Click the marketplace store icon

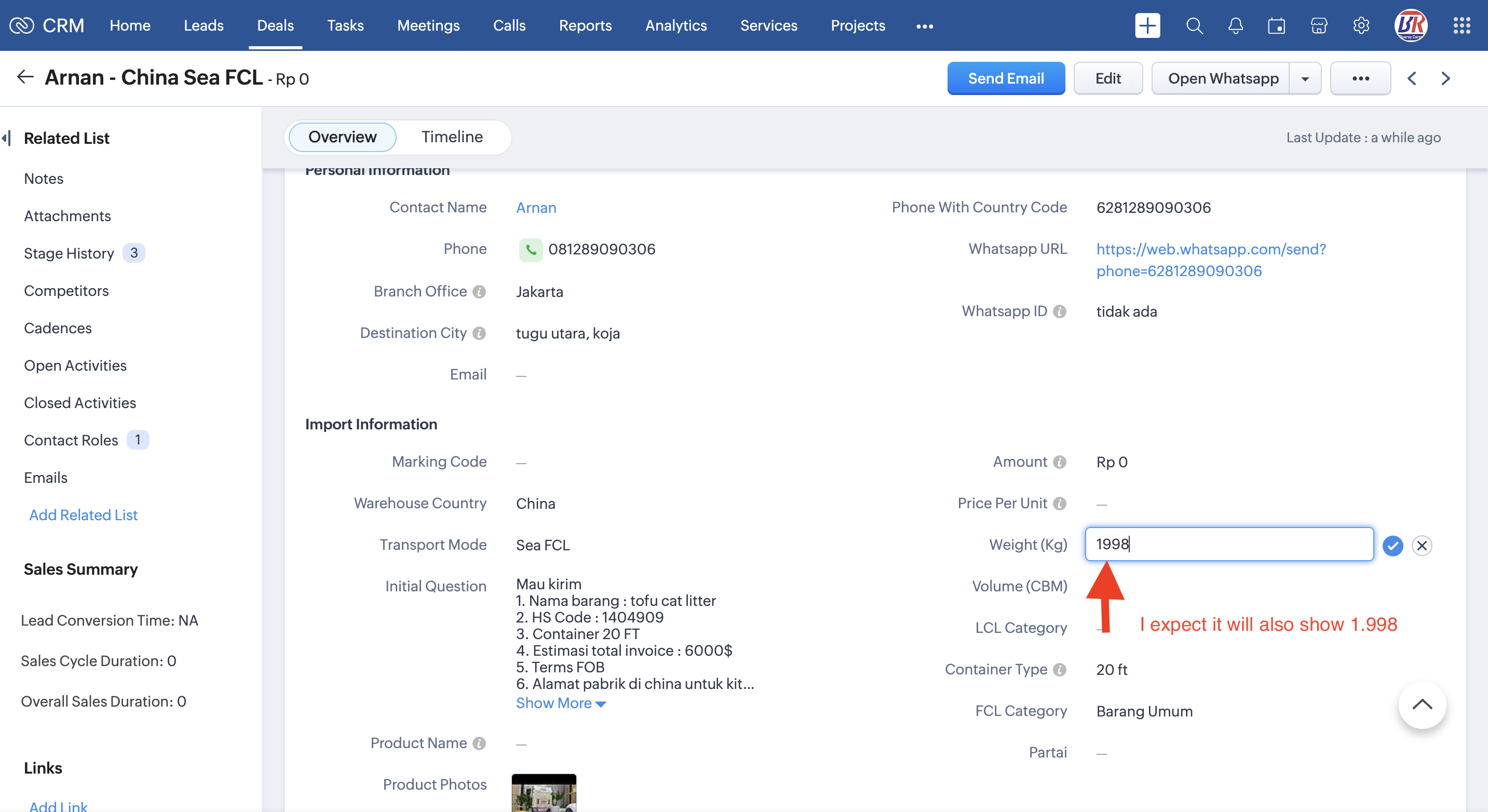coord(1319,25)
